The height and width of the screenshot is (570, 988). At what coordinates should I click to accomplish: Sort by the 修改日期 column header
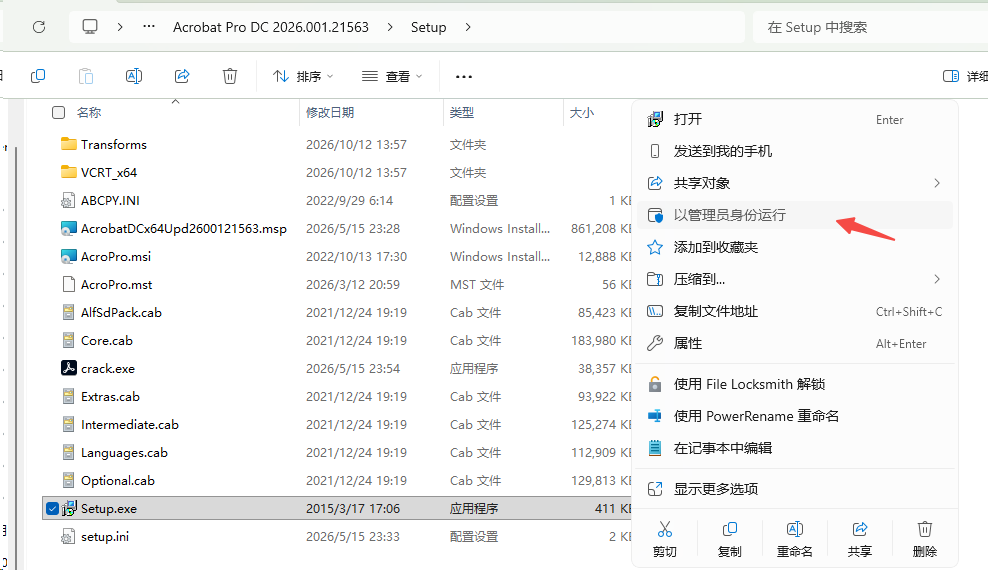point(330,112)
